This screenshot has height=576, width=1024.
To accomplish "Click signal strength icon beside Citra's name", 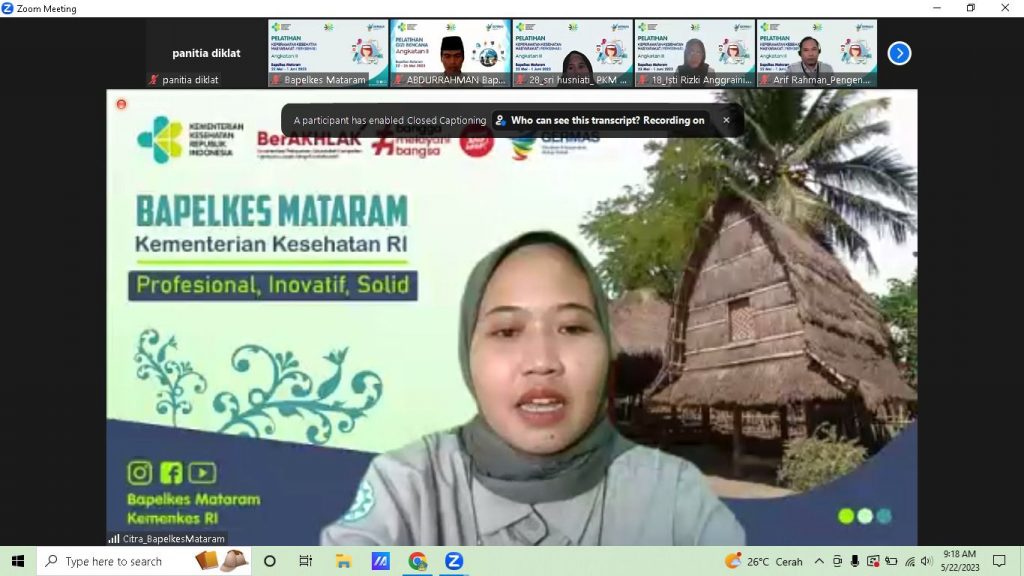I will coord(114,539).
